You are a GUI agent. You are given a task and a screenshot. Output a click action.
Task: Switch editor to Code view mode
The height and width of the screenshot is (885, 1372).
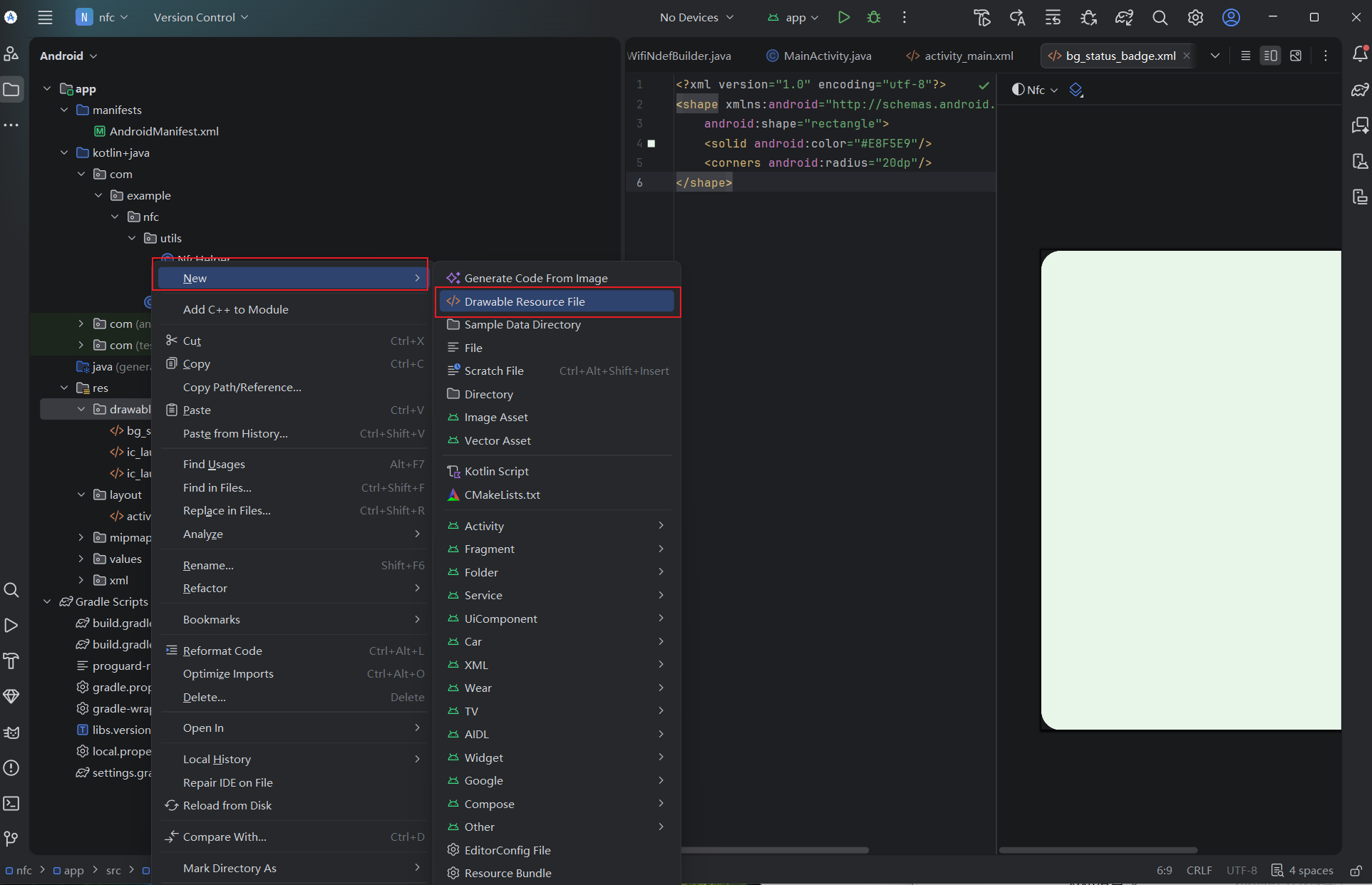(x=1246, y=56)
